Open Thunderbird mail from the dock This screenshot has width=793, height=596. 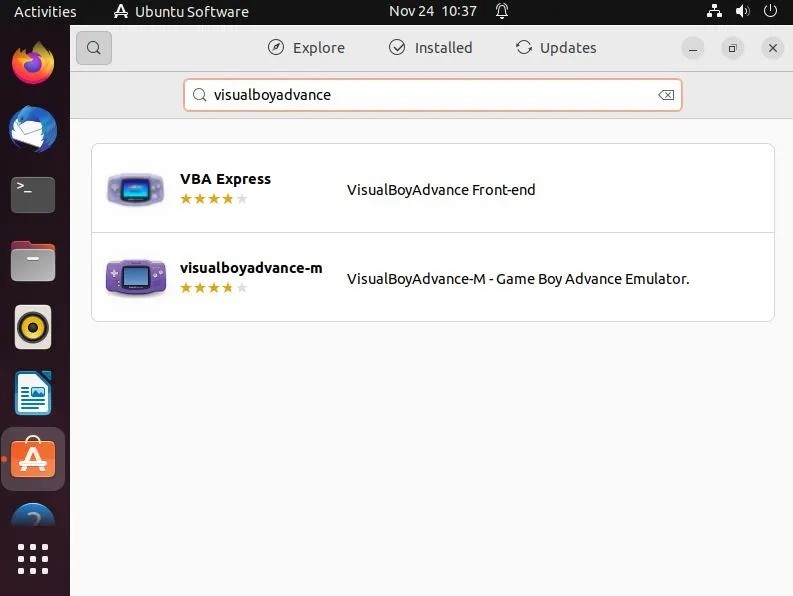coord(33,129)
